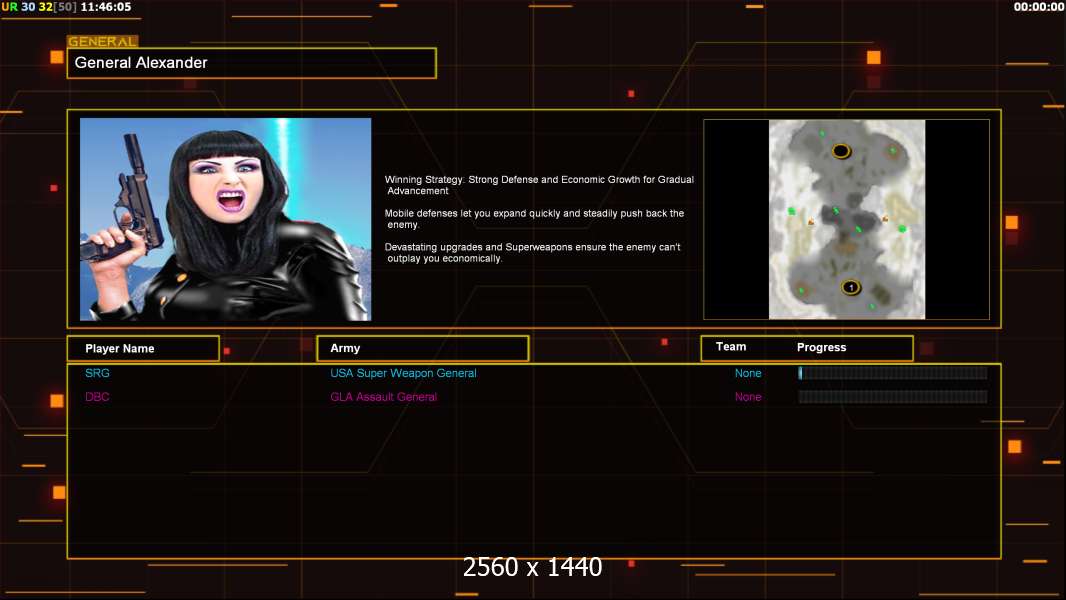Viewport: 1066px width, 600px height.
Task: Click the General Alexander portrait image
Action: (226, 219)
